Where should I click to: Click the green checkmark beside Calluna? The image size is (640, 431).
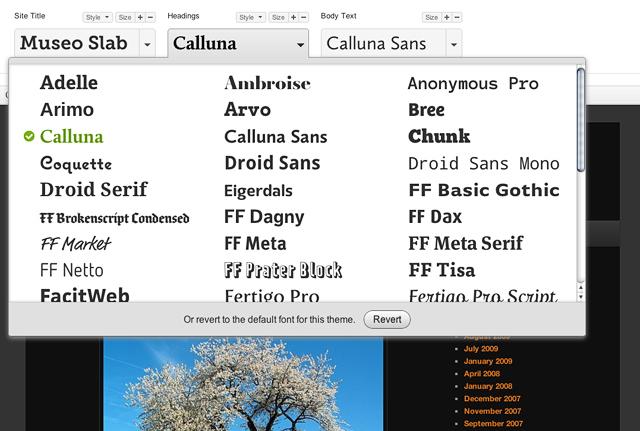(28, 136)
